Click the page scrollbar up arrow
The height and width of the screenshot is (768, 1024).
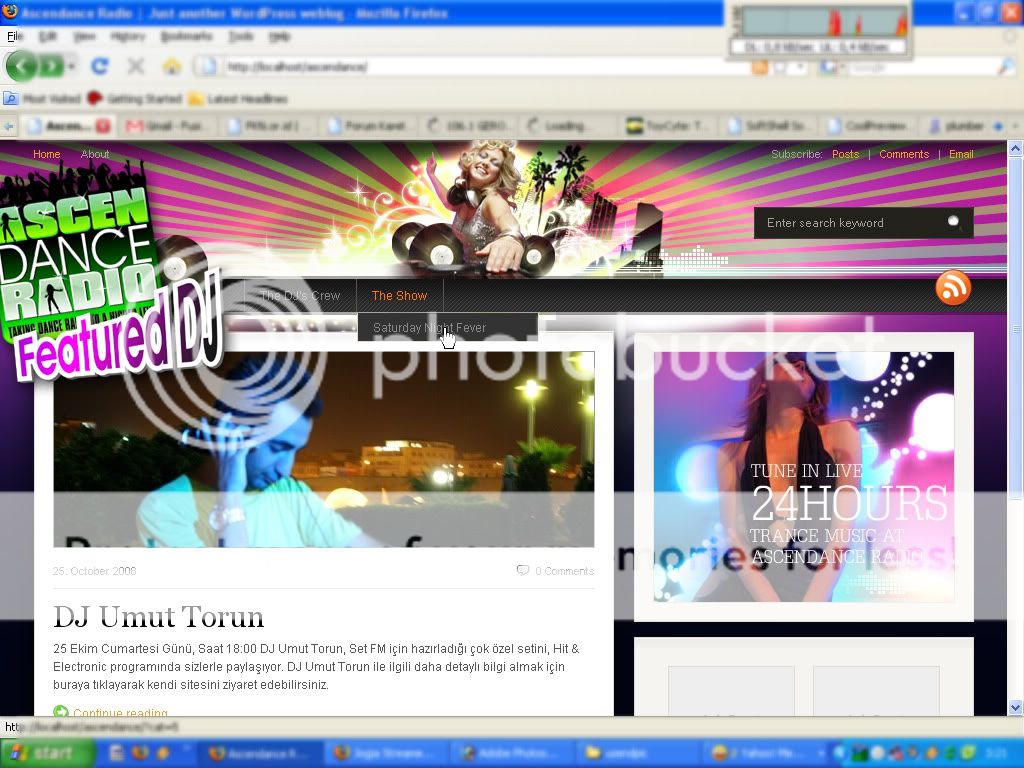(1016, 148)
